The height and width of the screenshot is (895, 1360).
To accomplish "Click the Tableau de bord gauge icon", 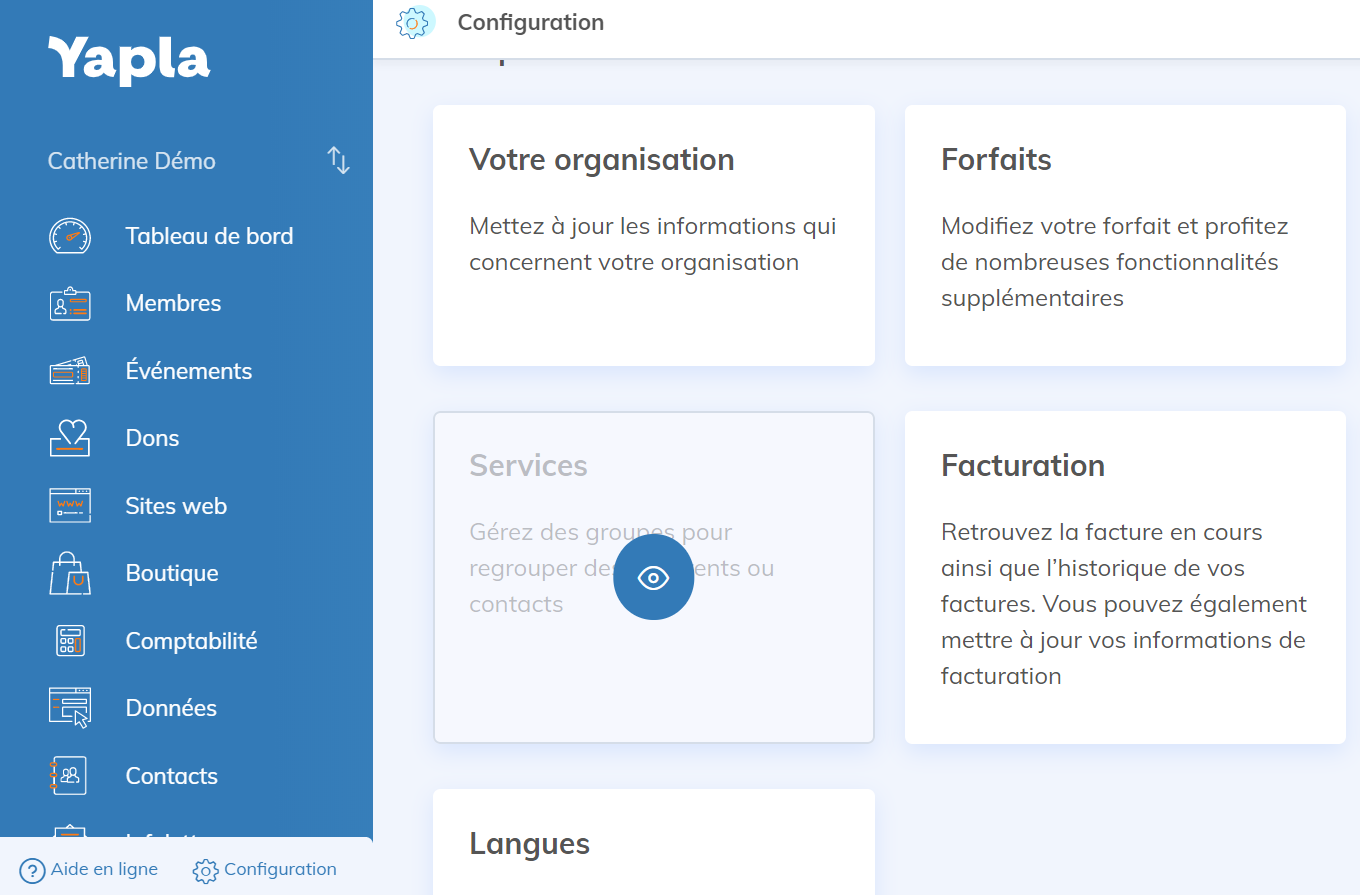I will tap(70, 237).
